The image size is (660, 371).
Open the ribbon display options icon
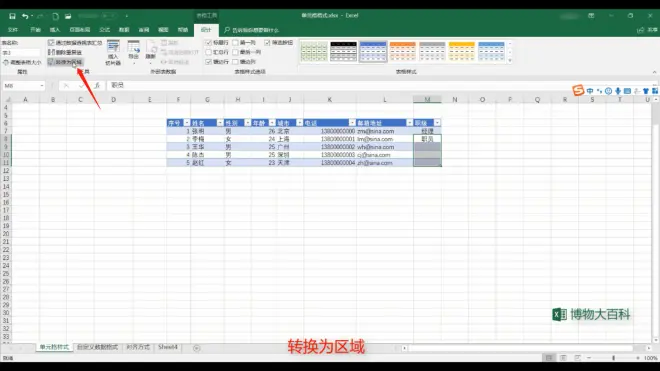[591, 16]
